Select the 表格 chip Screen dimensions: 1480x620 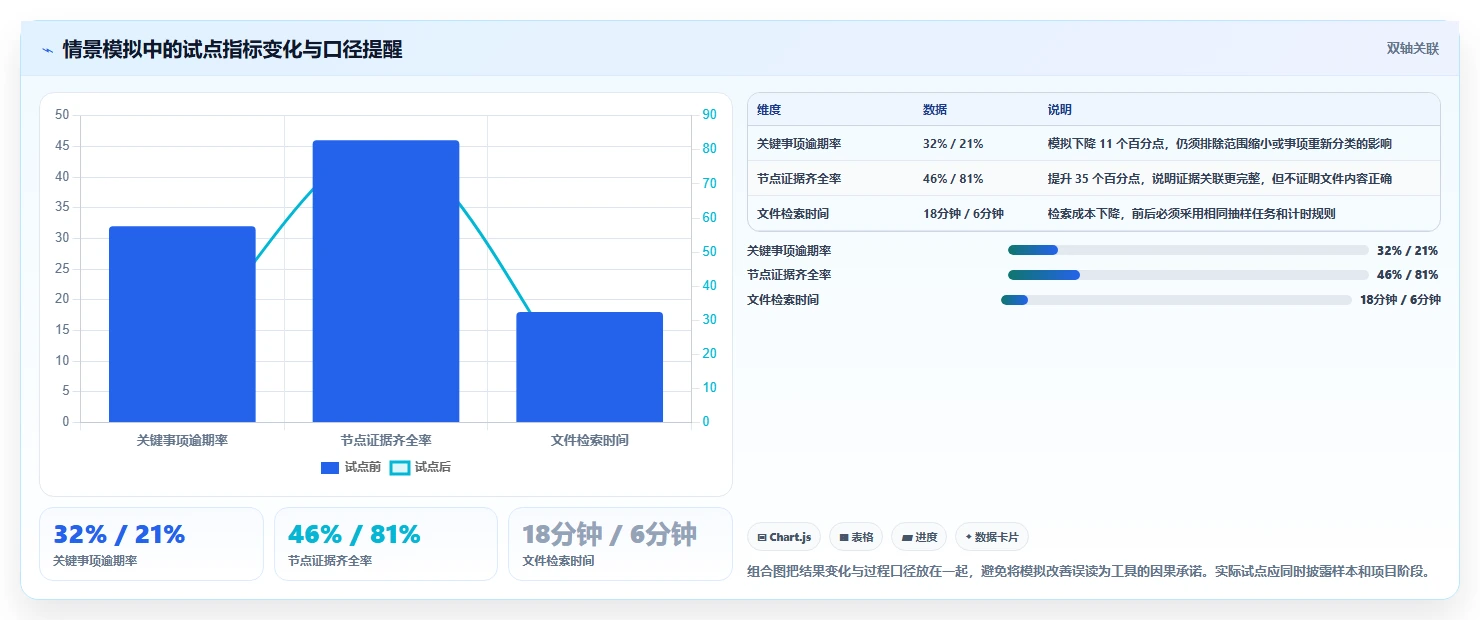pyautogui.click(x=856, y=537)
